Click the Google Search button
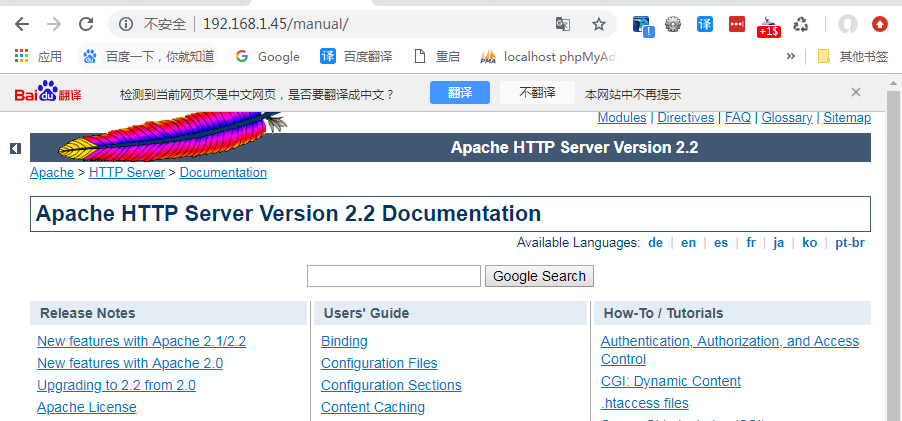The image size is (902, 421). point(539,276)
